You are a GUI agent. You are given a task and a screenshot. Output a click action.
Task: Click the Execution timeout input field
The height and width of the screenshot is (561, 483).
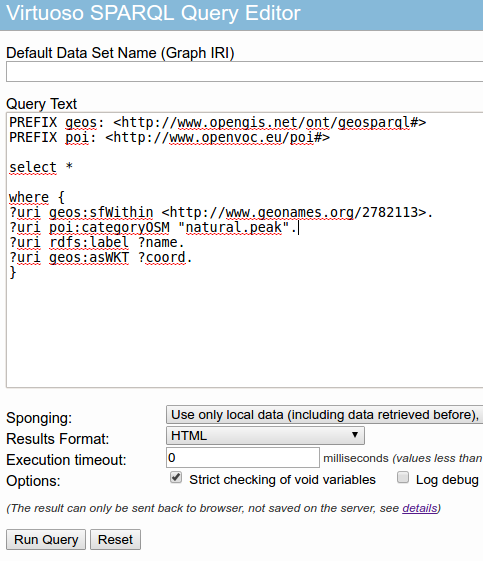click(x=243, y=458)
